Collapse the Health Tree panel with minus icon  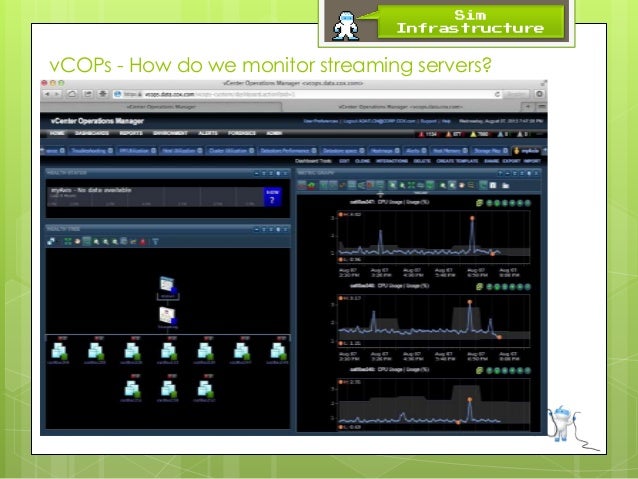click(256, 230)
